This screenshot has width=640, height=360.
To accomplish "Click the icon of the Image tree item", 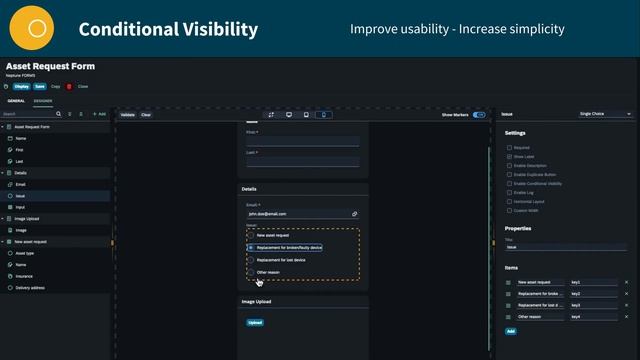I will point(10,230).
